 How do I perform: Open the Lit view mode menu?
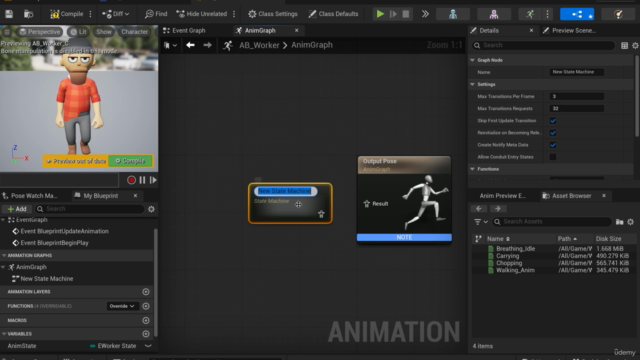point(78,32)
